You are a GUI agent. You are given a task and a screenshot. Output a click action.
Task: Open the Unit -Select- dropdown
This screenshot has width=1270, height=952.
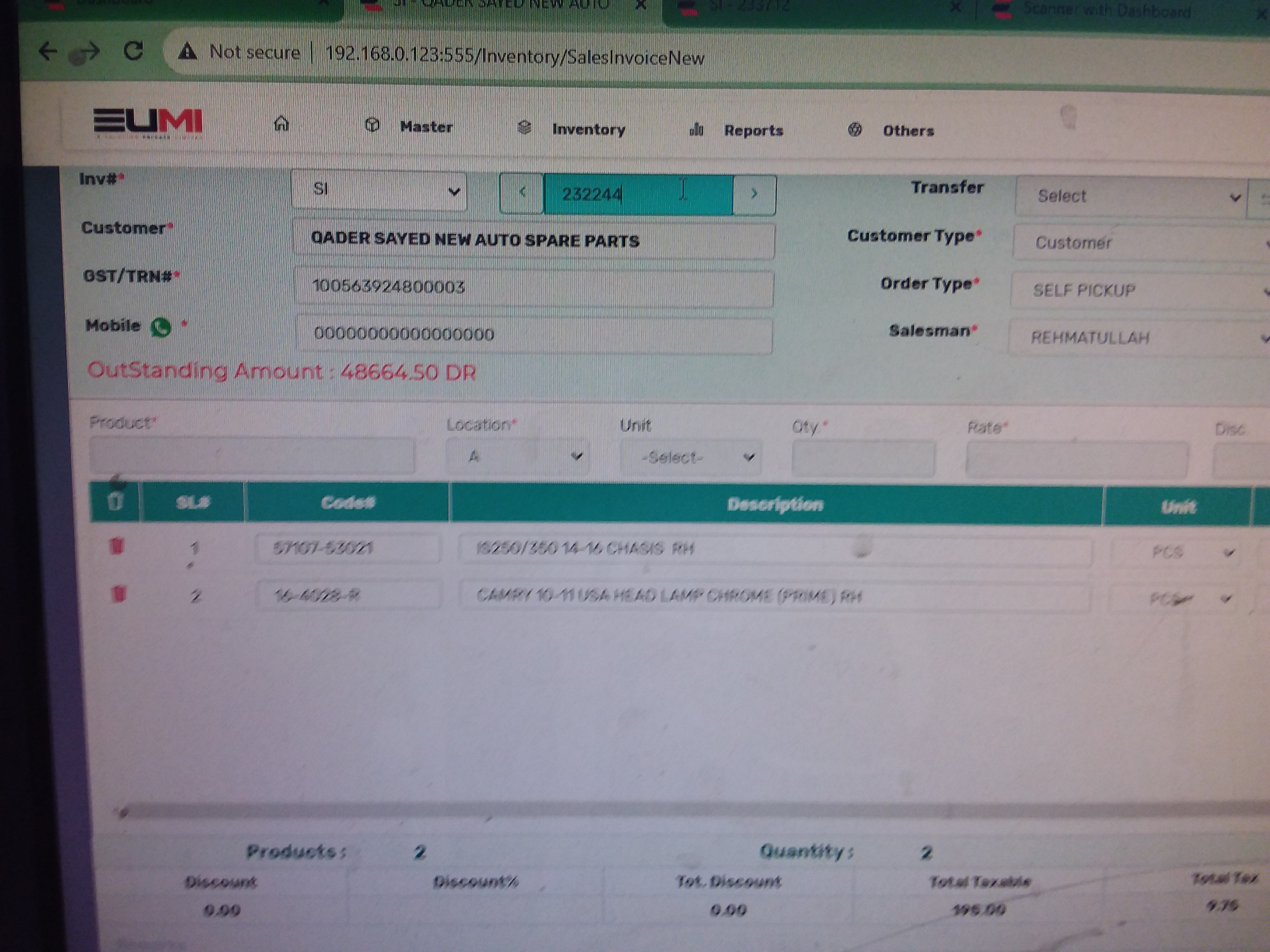(x=691, y=457)
